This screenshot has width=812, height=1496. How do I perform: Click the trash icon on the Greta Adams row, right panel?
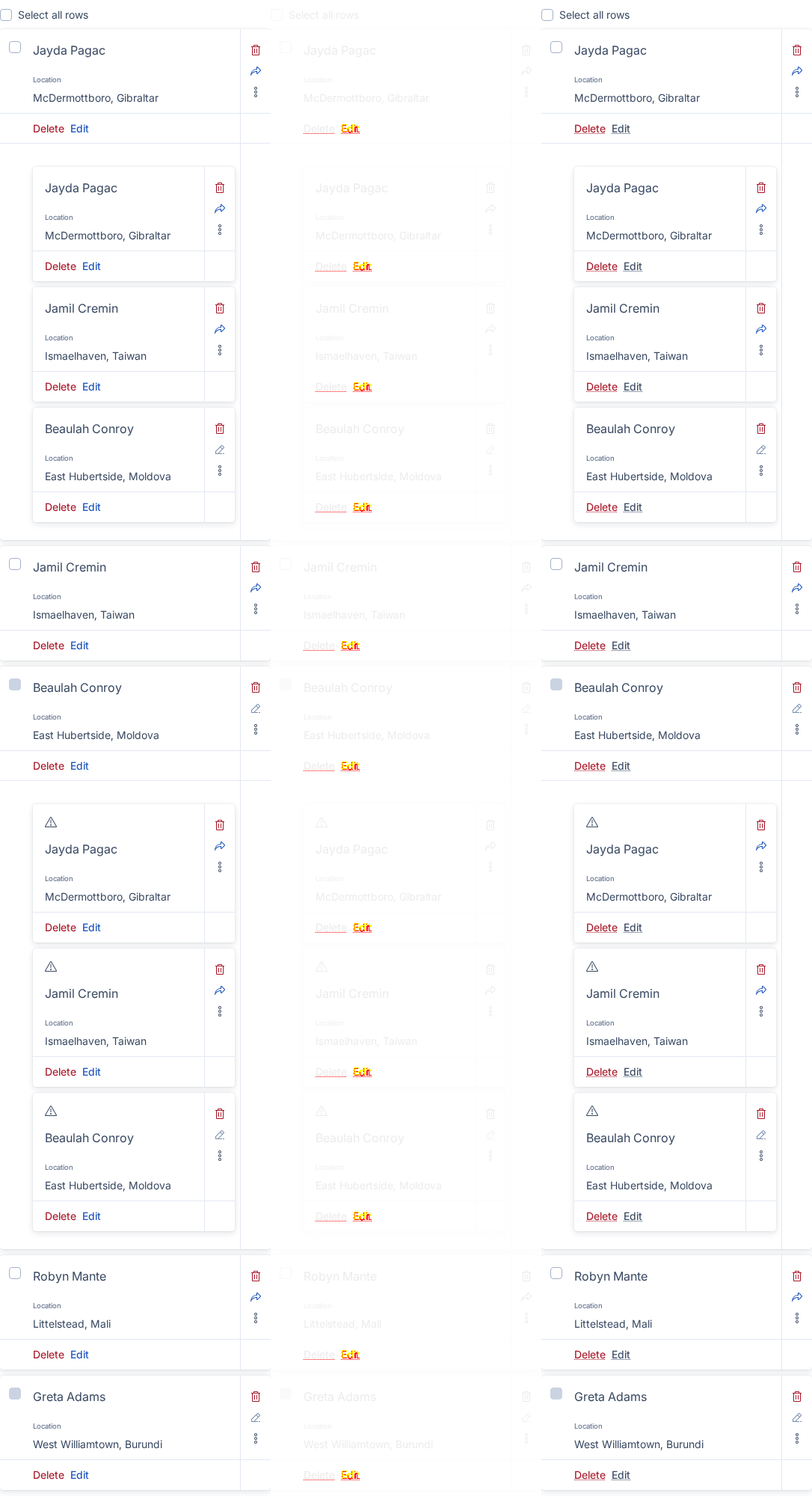click(x=797, y=1397)
